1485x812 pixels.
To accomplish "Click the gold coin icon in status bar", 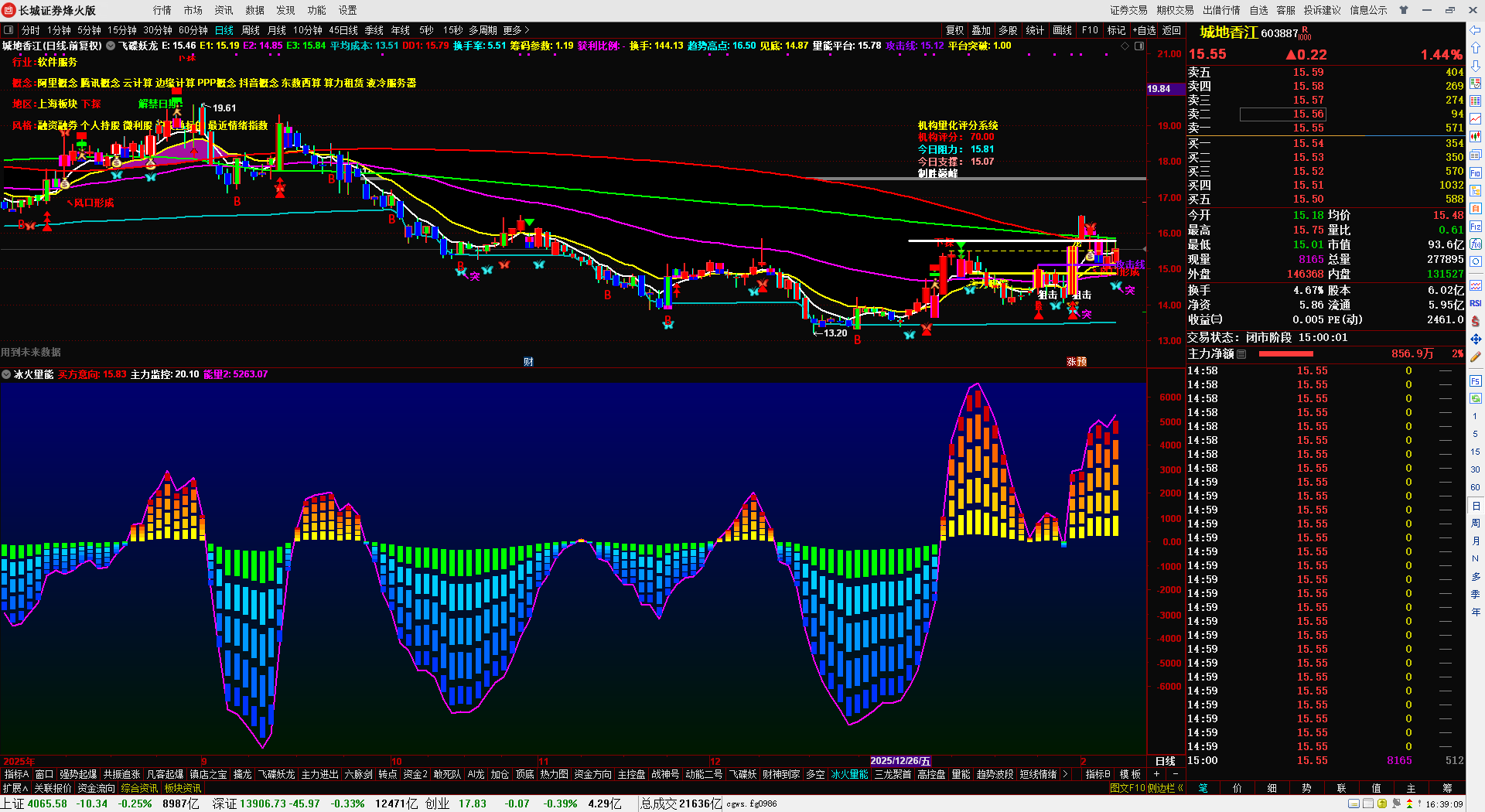I will click(x=1382, y=804).
